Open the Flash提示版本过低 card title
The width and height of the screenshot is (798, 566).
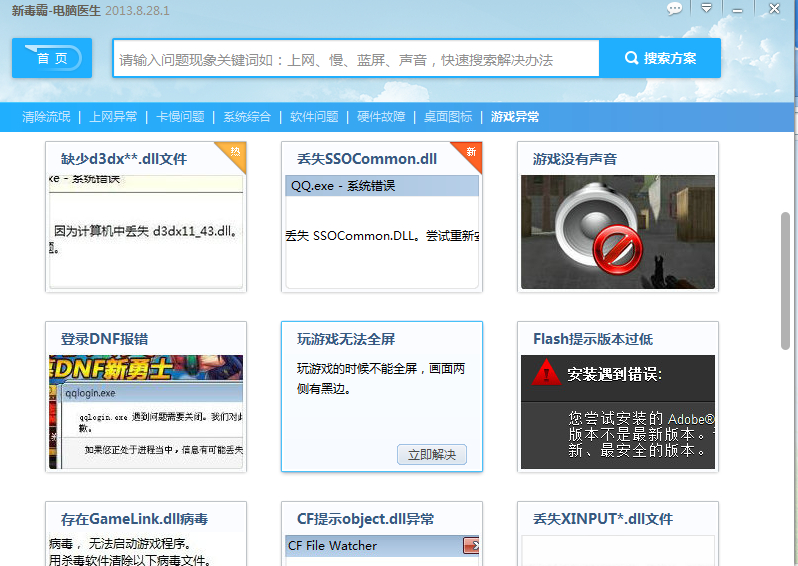click(x=593, y=339)
